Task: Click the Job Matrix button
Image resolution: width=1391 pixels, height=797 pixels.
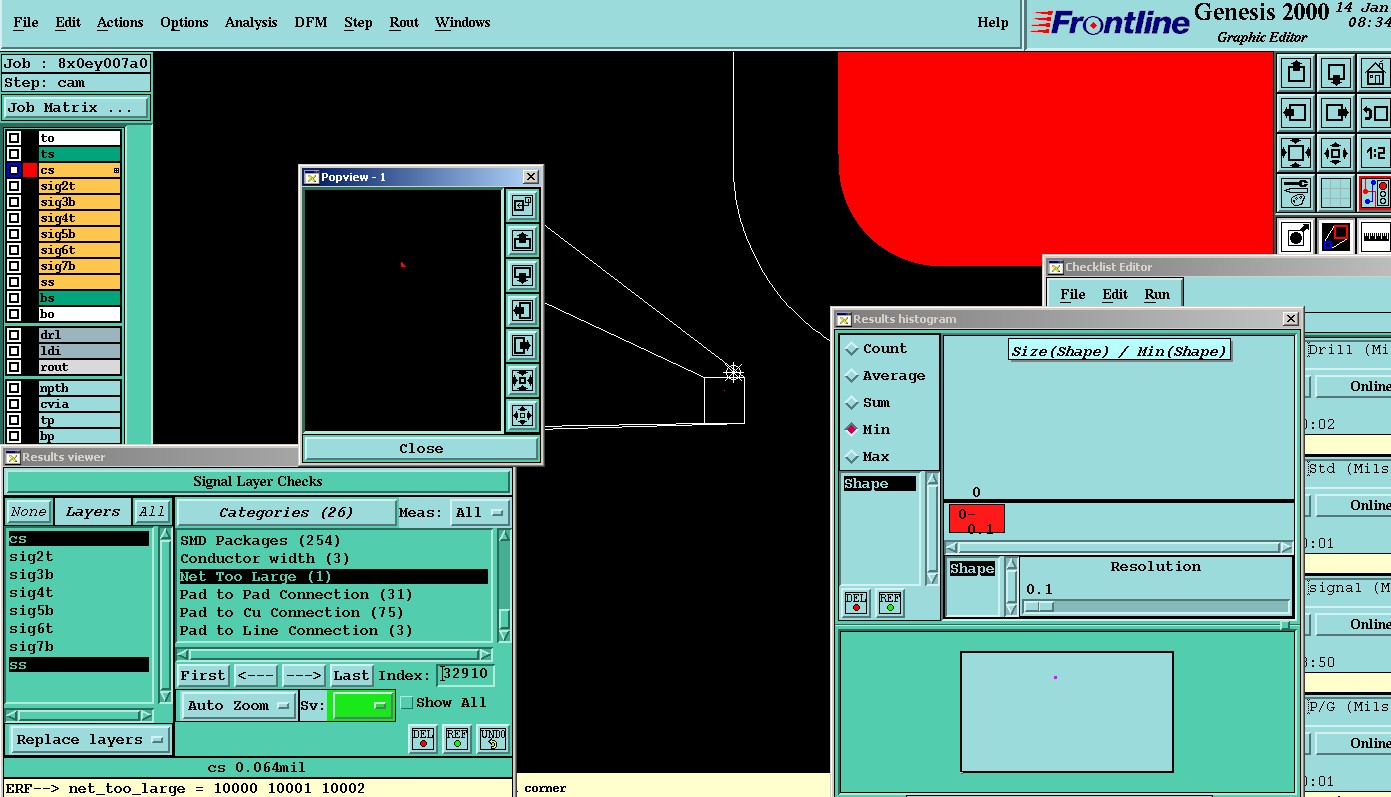Action: click(x=75, y=108)
